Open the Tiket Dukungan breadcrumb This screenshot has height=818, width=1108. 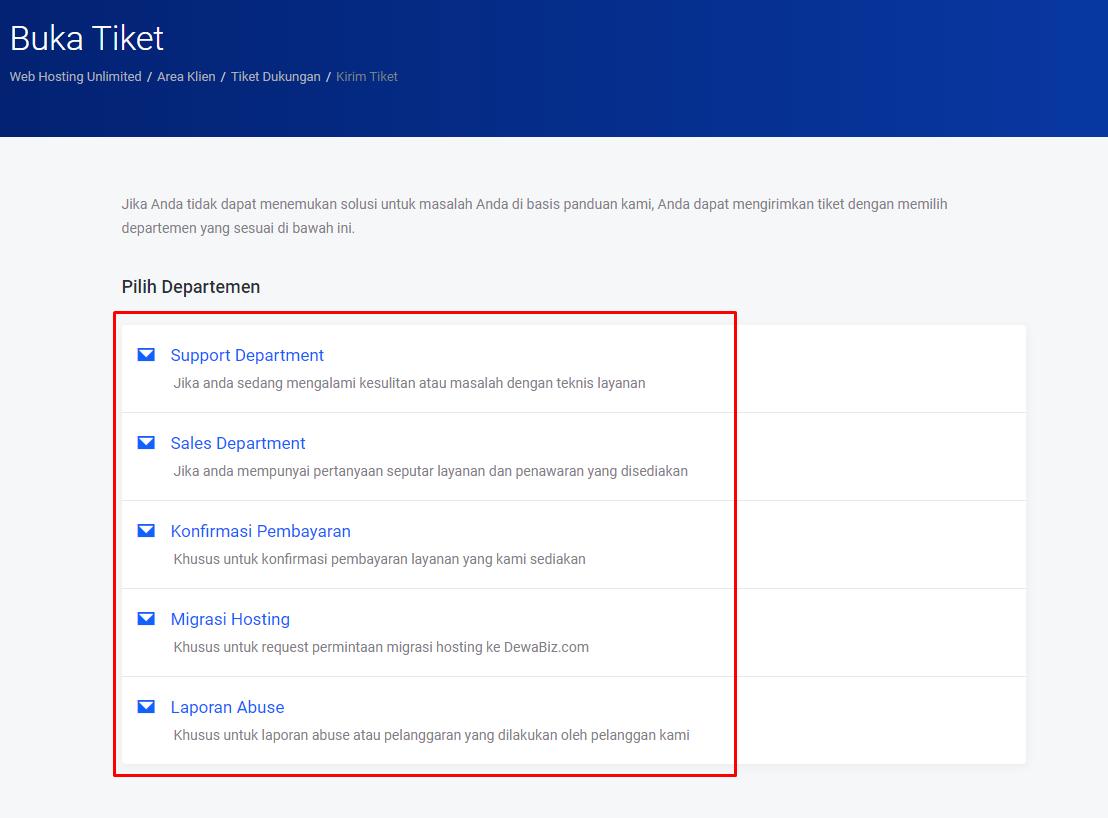pyautogui.click(x=275, y=77)
